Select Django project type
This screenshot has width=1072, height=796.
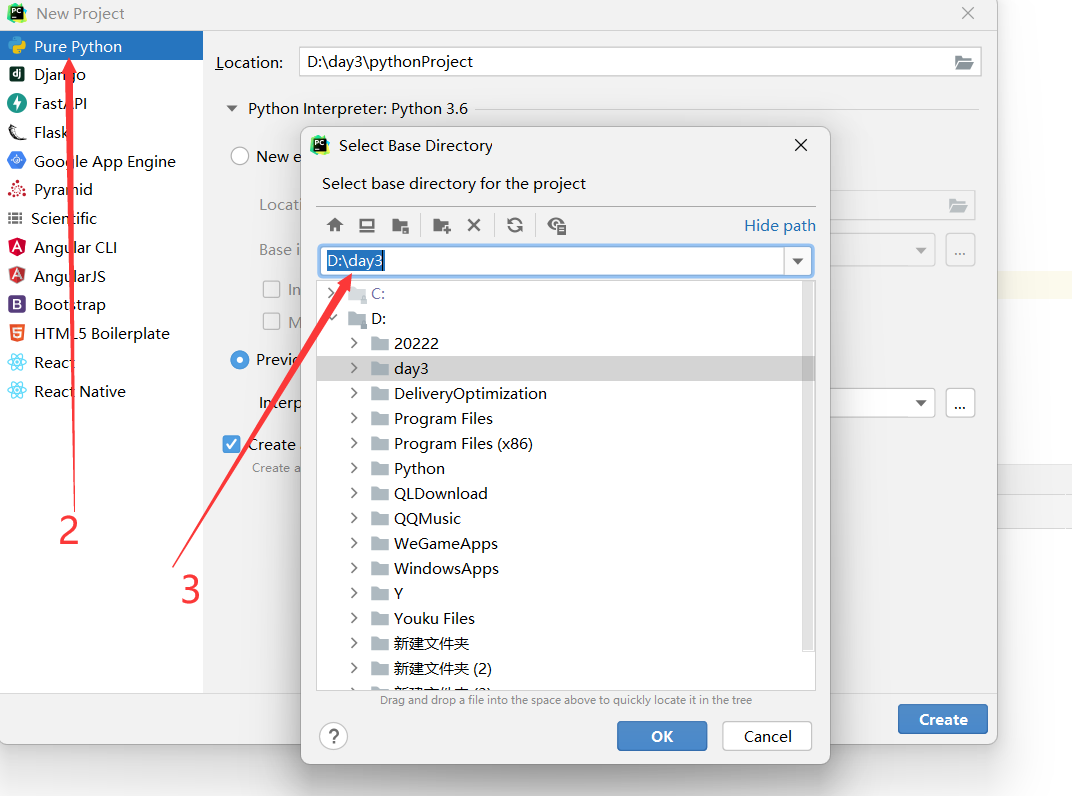click(x=101, y=75)
